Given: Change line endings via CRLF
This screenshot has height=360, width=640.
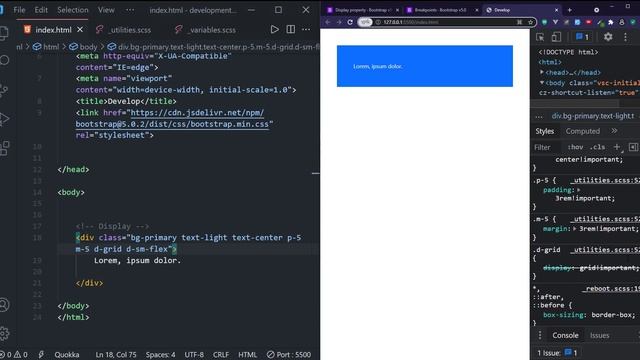Looking at the screenshot, I should pos(221,355).
